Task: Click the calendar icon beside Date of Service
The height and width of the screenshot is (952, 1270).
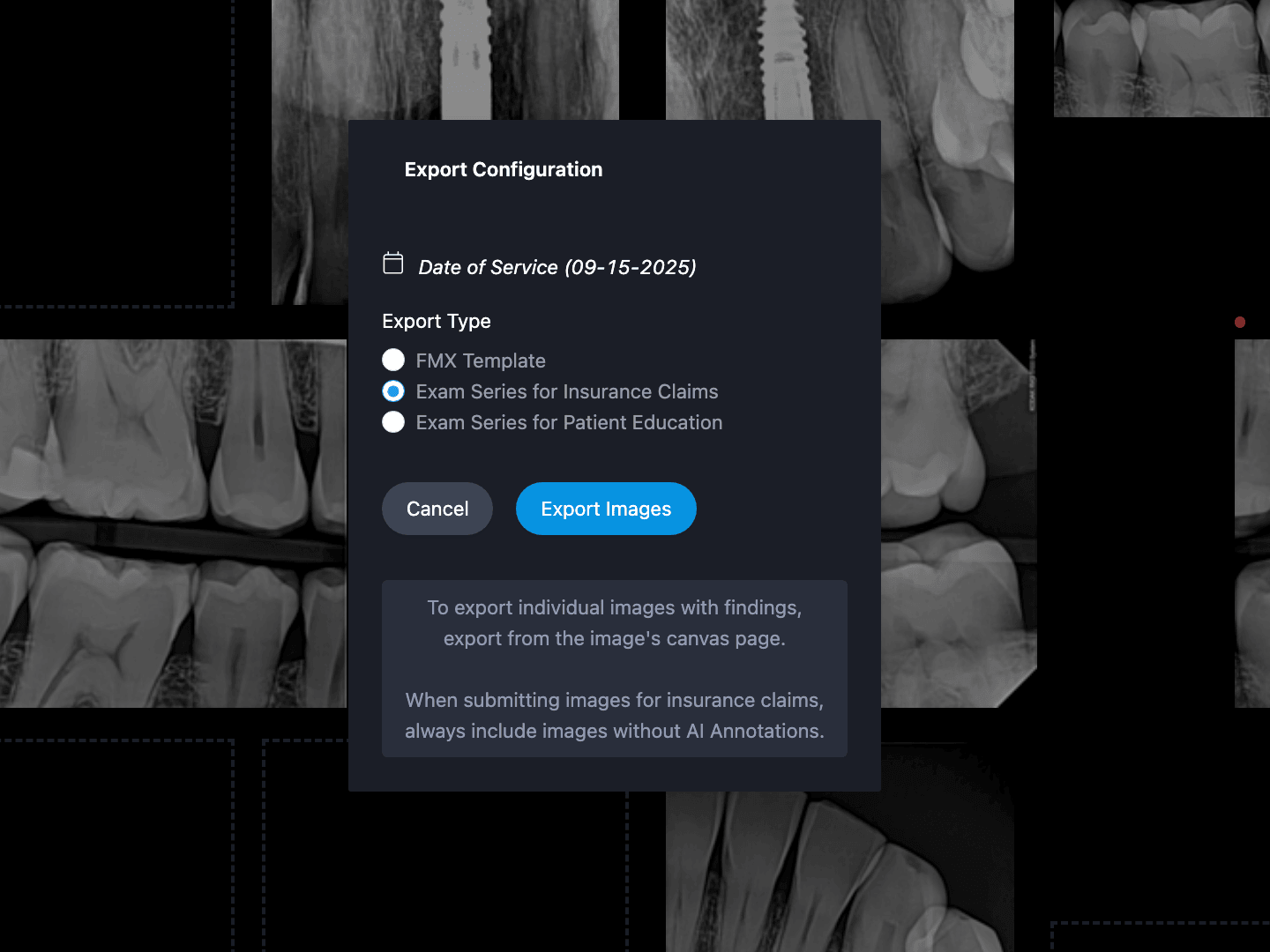Action: [x=393, y=263]
